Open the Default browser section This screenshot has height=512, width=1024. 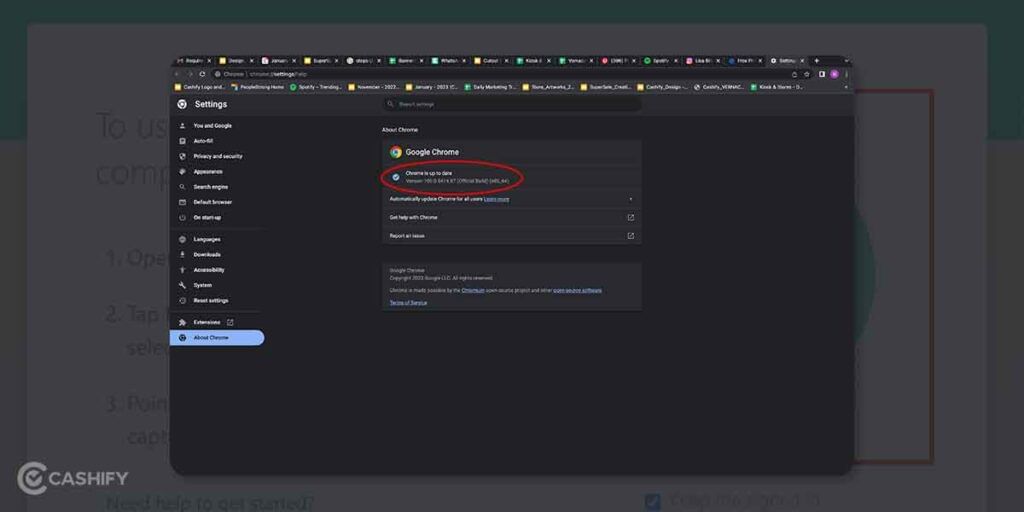pyautogui.click(x=212, y=202)
